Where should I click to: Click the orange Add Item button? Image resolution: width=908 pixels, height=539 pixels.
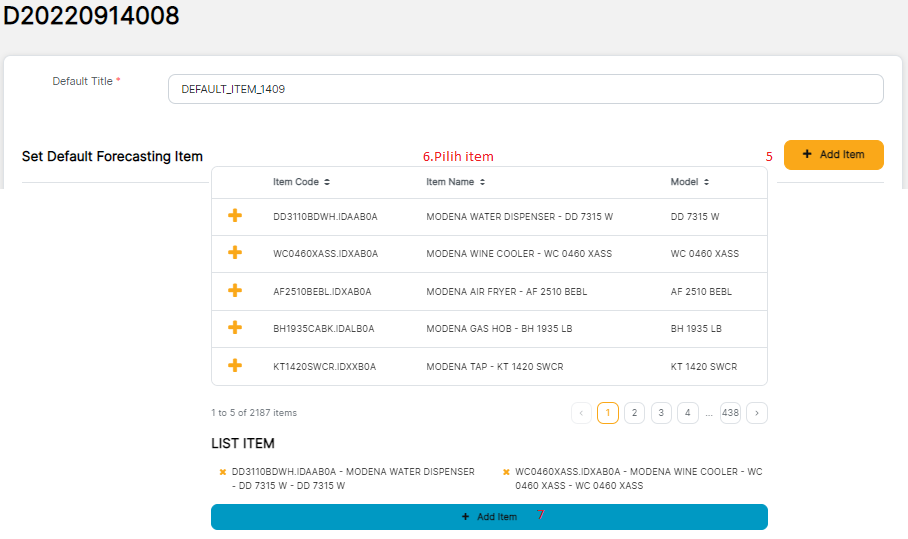(x=833, y=155)
